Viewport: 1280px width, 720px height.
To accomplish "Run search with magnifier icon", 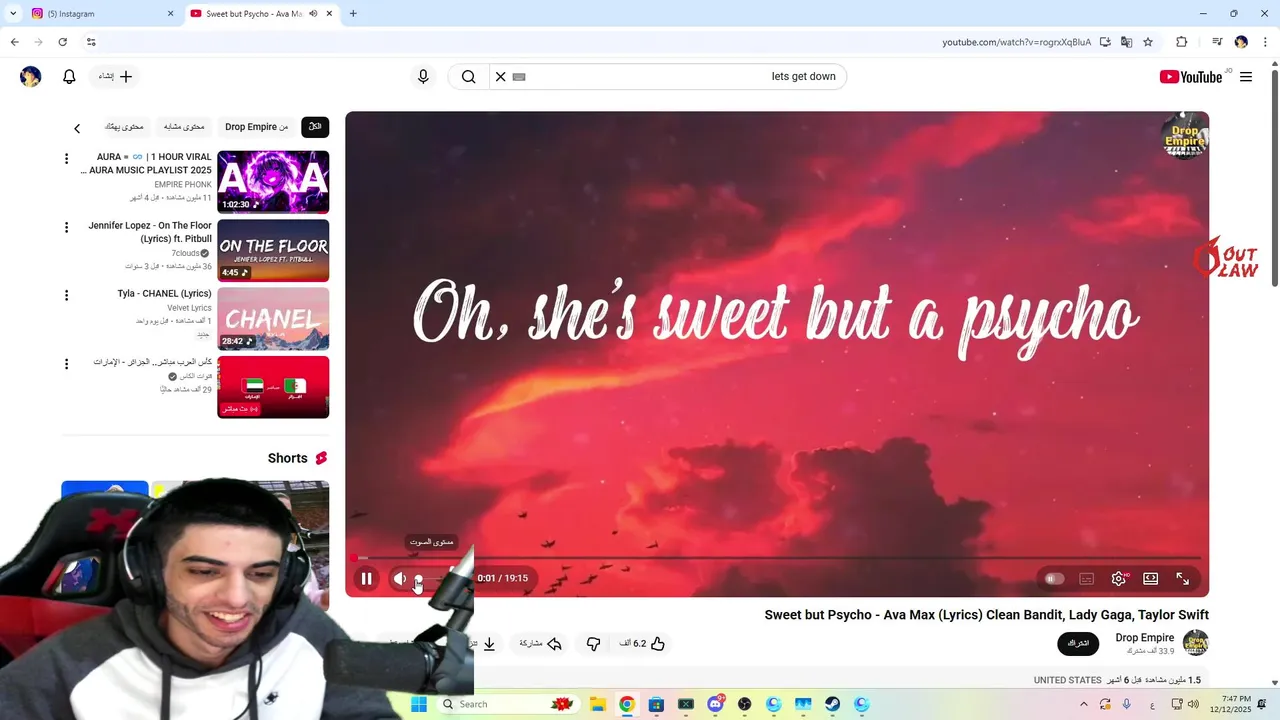I will 468,77.
